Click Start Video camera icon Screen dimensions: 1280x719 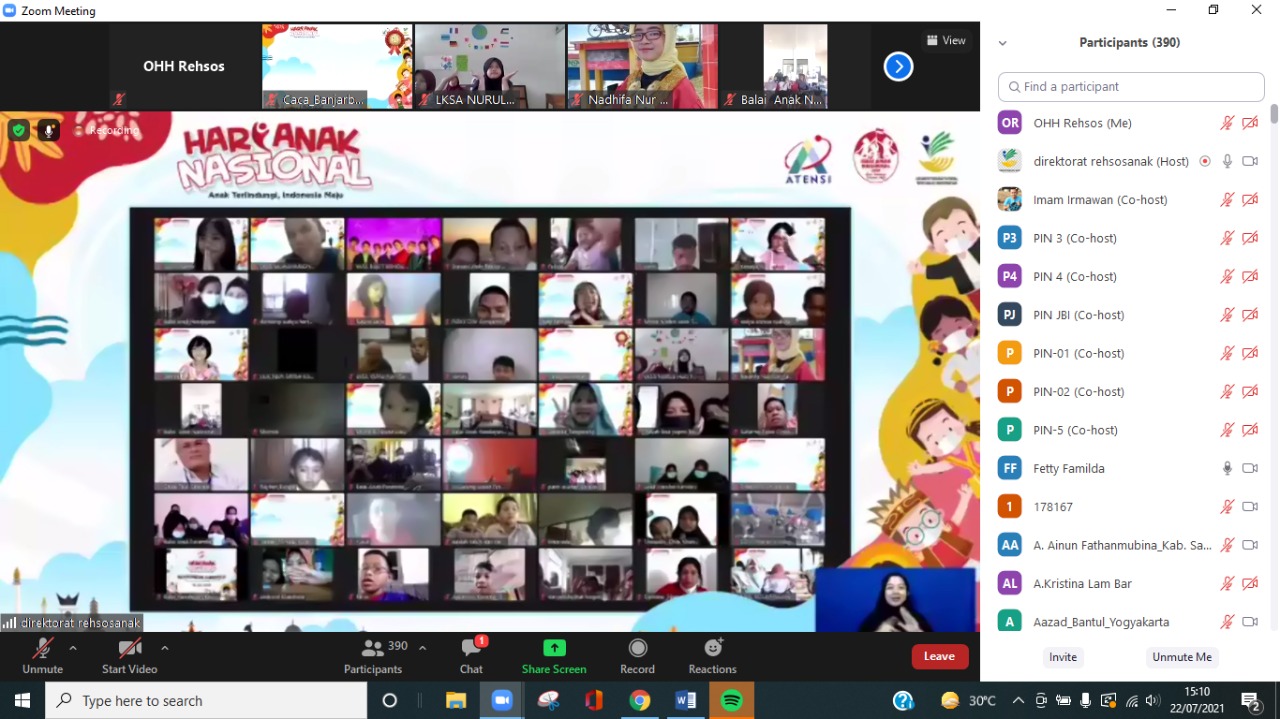[x=129, y=647]
